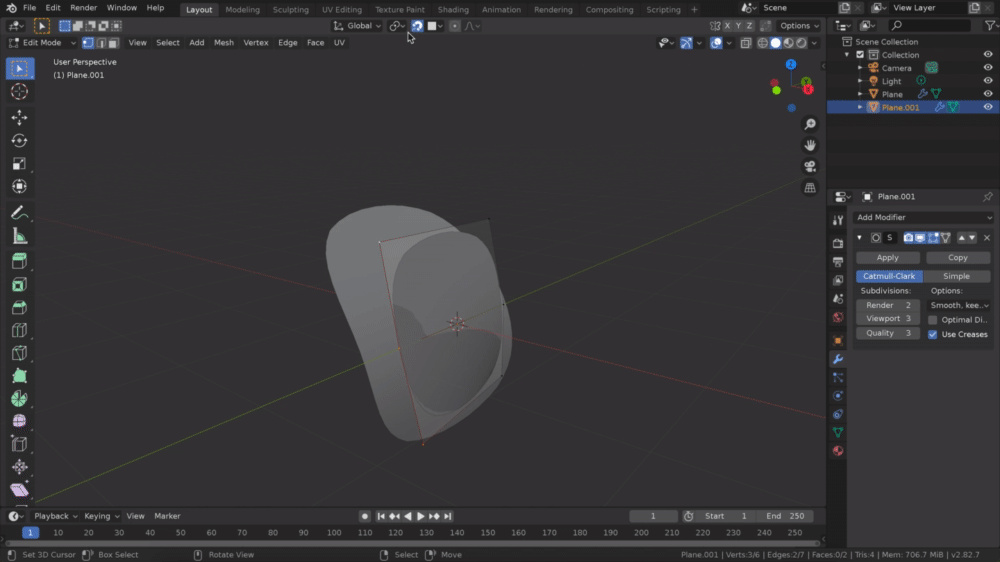The height and width of the screenshot is (562, 1000).
Task: Enable the Optimal Display checkbox
Action: pos(933,320)
